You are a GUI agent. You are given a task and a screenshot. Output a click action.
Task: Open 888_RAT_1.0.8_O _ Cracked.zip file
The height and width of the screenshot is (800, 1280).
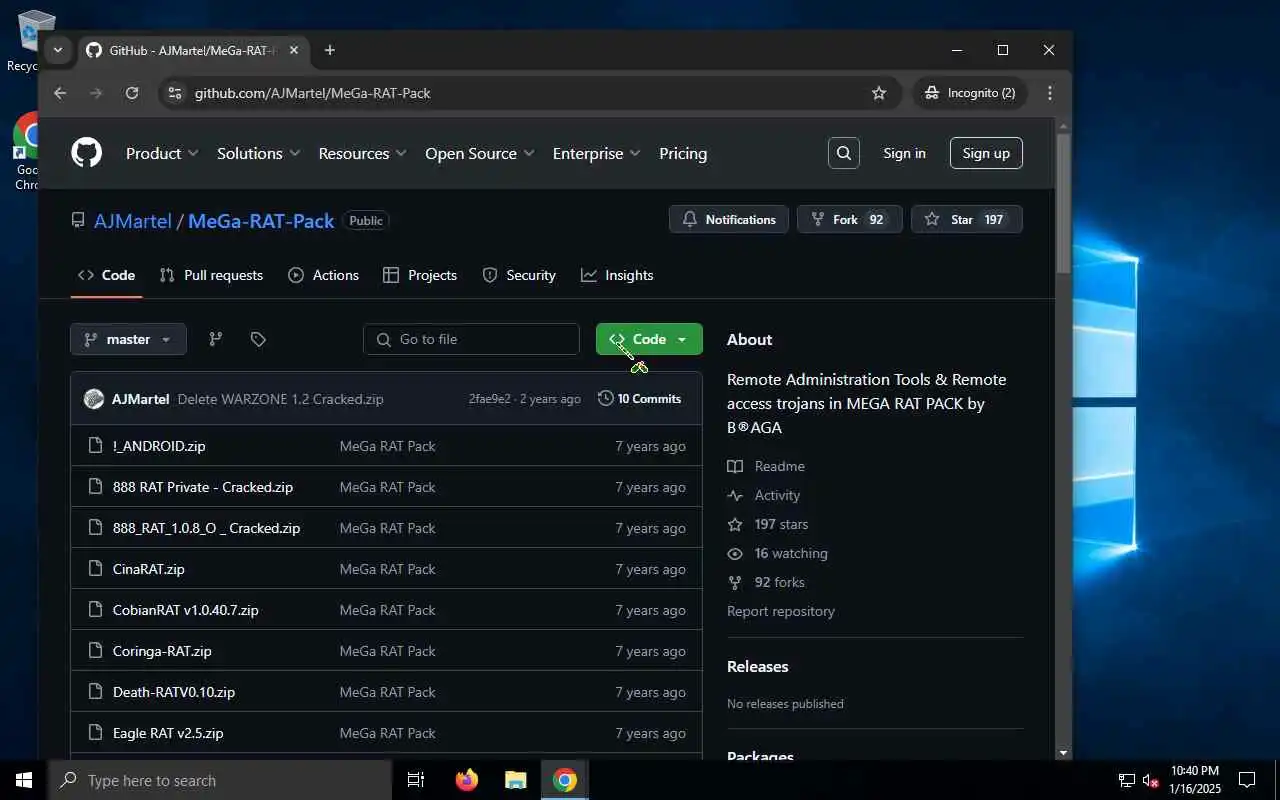(x=206, y=528)
